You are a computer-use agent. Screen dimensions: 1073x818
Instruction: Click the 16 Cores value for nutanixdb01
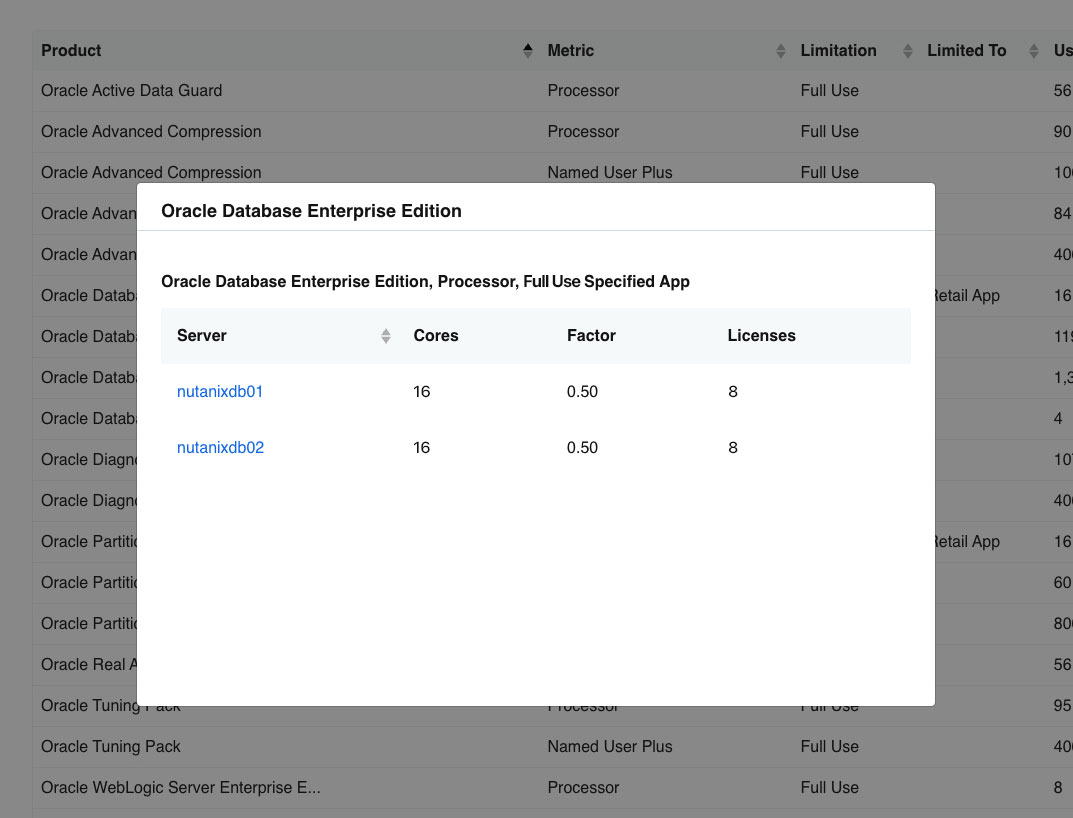tap(421, 391)
